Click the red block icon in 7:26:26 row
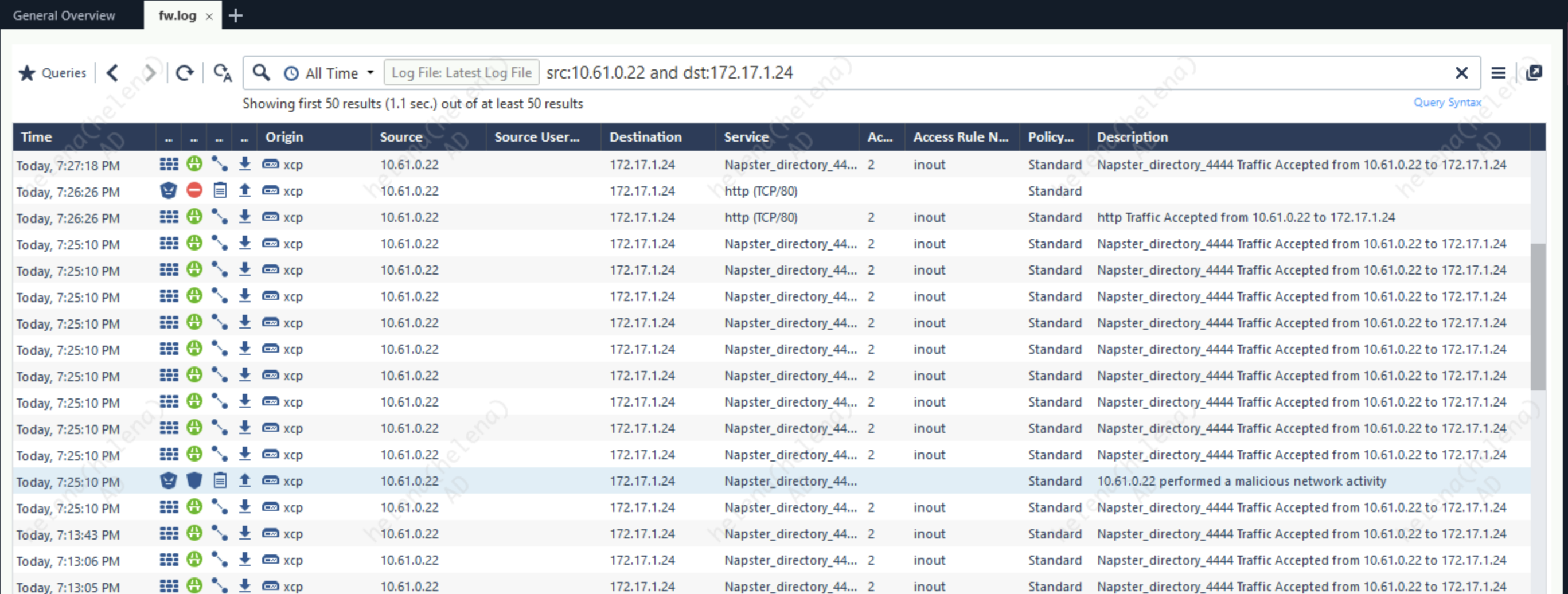The height and width of the screenshot is (594, 1568). tap(194, 191)
